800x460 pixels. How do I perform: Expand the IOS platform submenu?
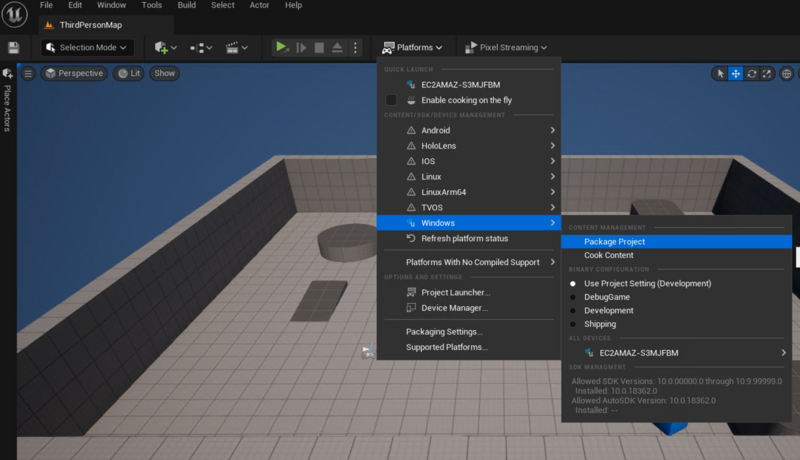(x=469, y=161)
